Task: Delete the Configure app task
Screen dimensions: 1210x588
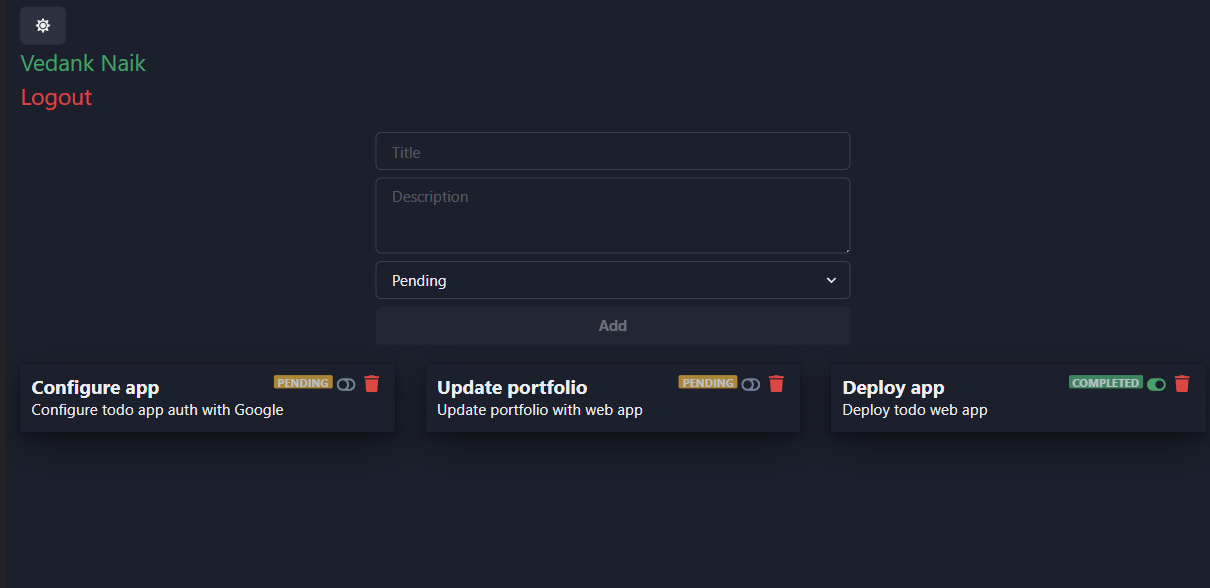Action: coord(371,383)
